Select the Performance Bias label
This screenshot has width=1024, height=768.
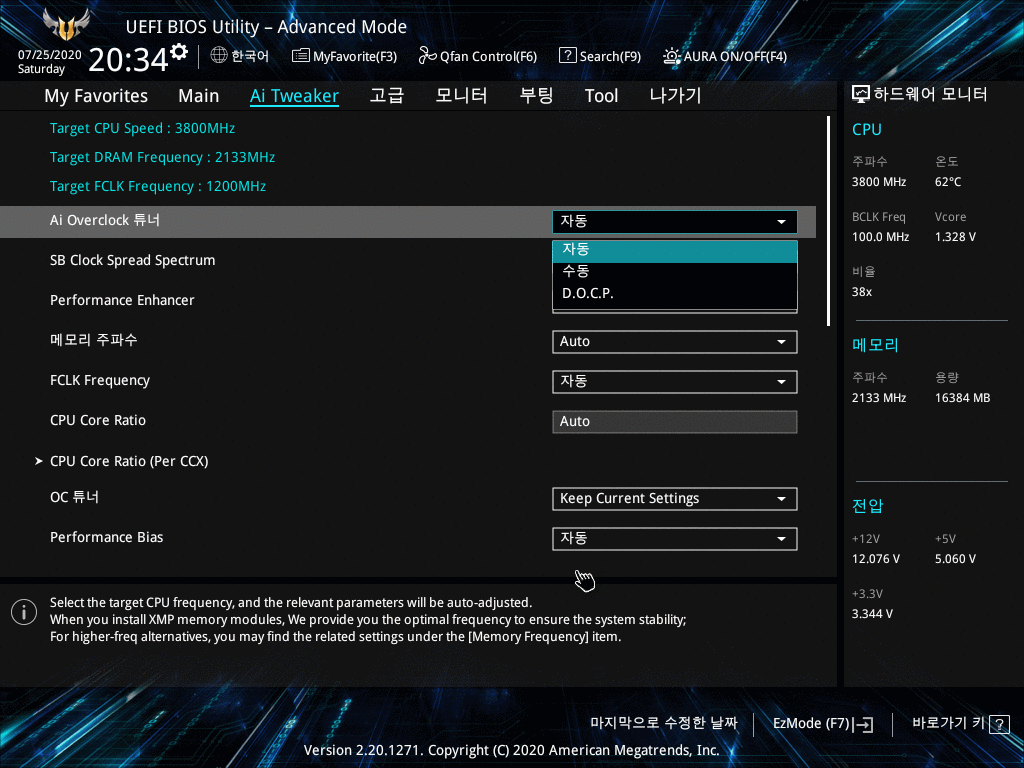106,537
